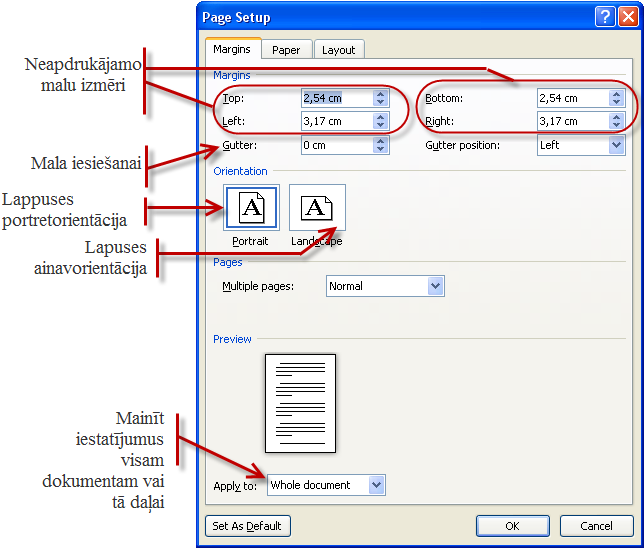The height and width of the screenshot is (550, 644).
Task: Click in the Top margin input field
Action: (x=335, y=98)
